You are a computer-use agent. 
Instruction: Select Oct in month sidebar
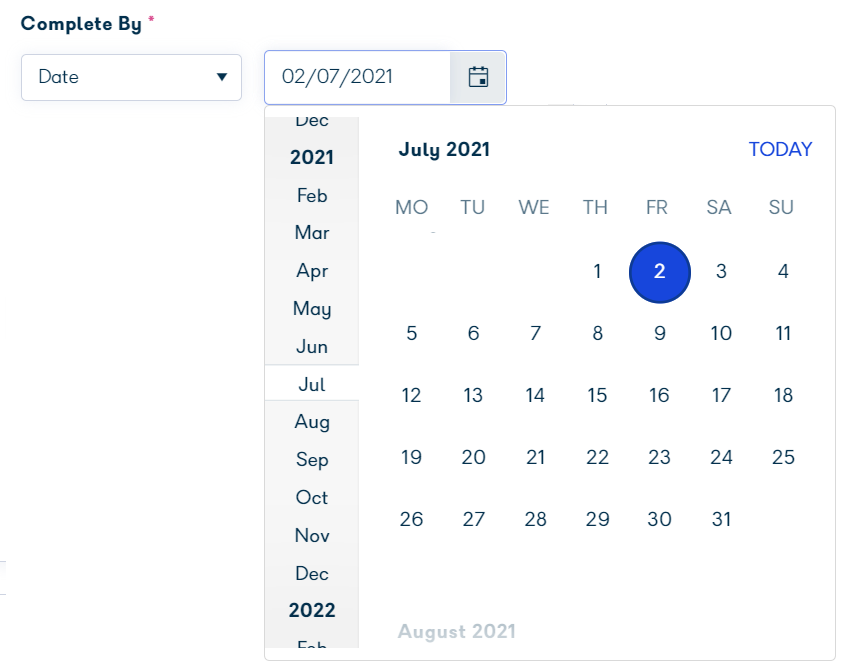coord(312,497)
